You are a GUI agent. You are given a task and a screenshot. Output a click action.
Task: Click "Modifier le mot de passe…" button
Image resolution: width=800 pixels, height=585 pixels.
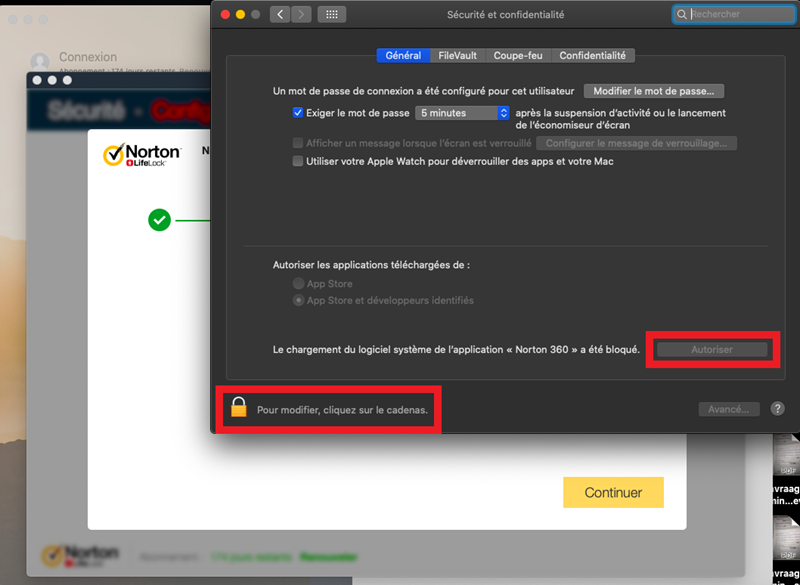[654, 91]
